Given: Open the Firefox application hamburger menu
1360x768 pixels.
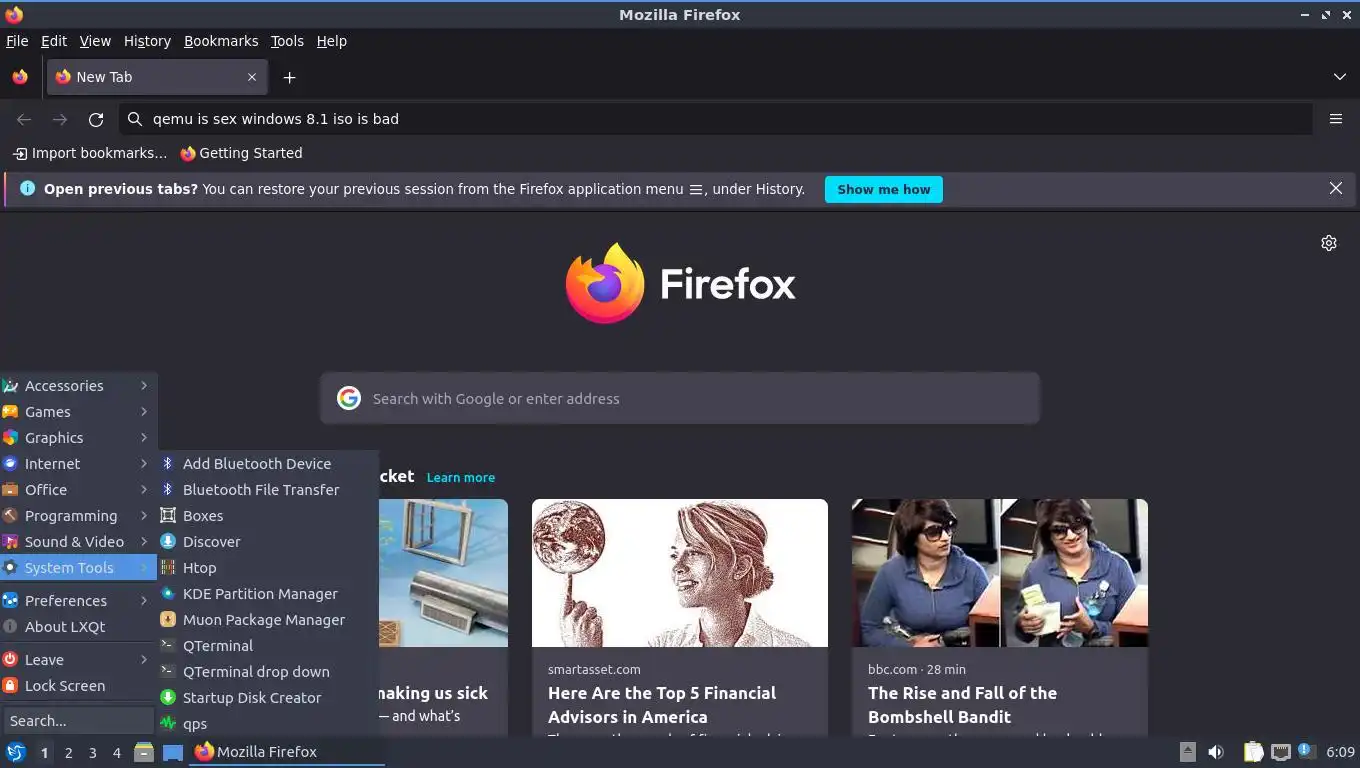Looking at the screenshot, I should point(1336,119).
